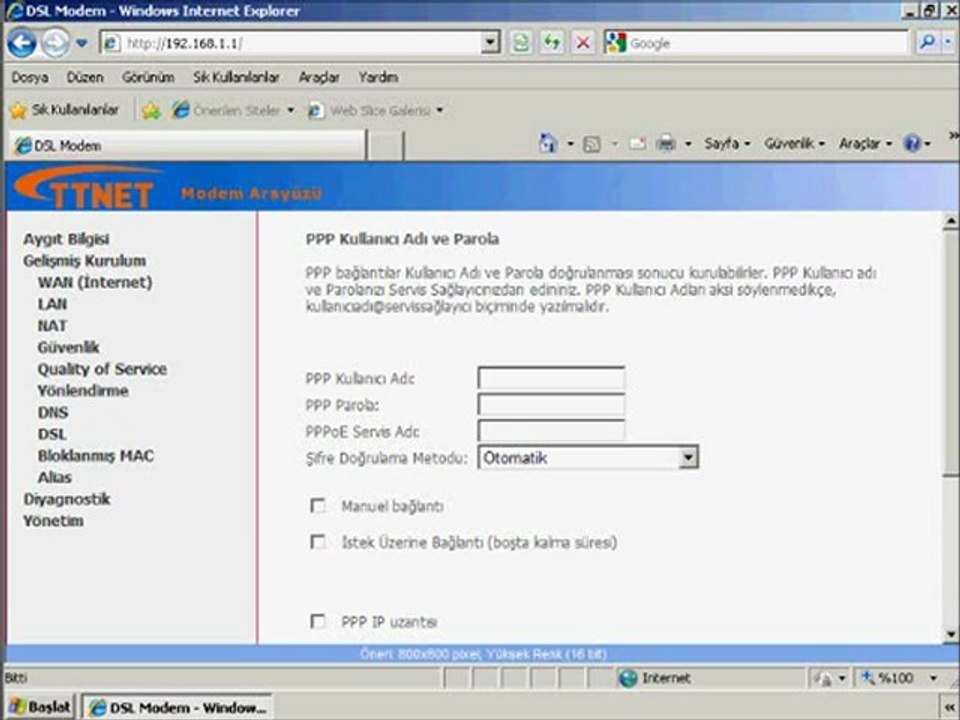The height and width of the screenshot is (720, 960).
Task: Open the Görünüm menu
Action: [148, 77]
